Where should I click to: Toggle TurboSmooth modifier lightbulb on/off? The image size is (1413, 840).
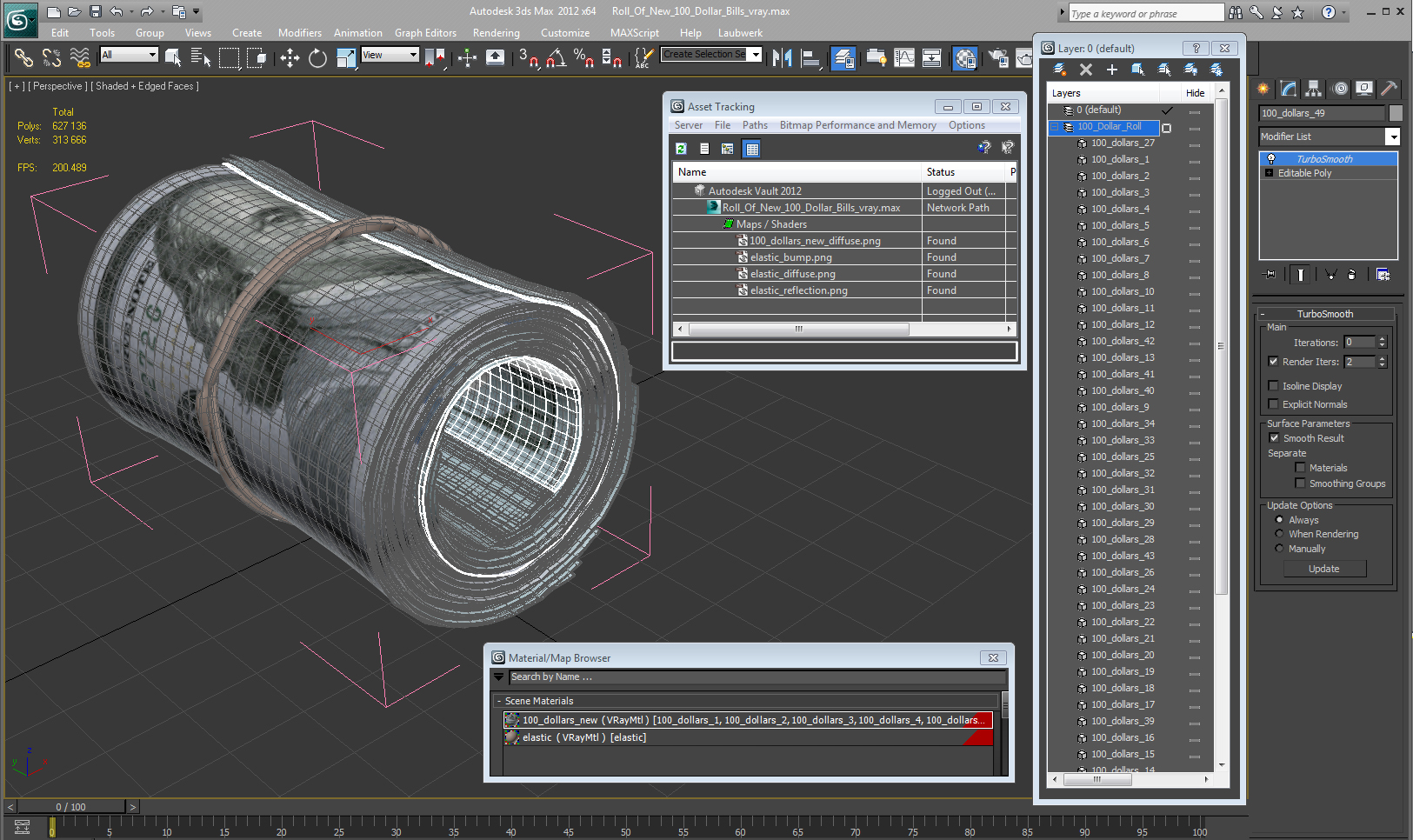coord(1271,159)
